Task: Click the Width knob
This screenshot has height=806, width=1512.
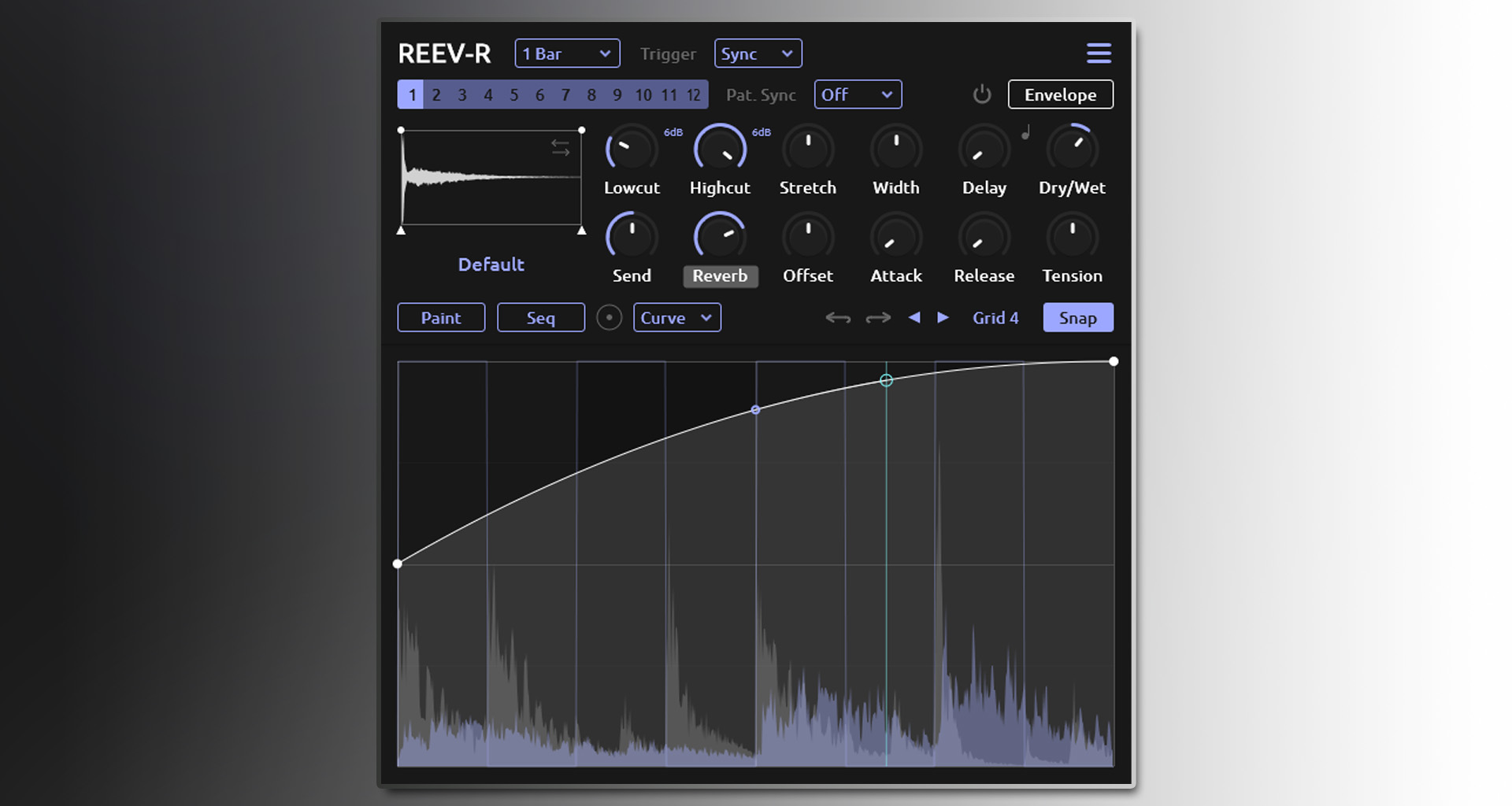Action: (x=896, y=149)
